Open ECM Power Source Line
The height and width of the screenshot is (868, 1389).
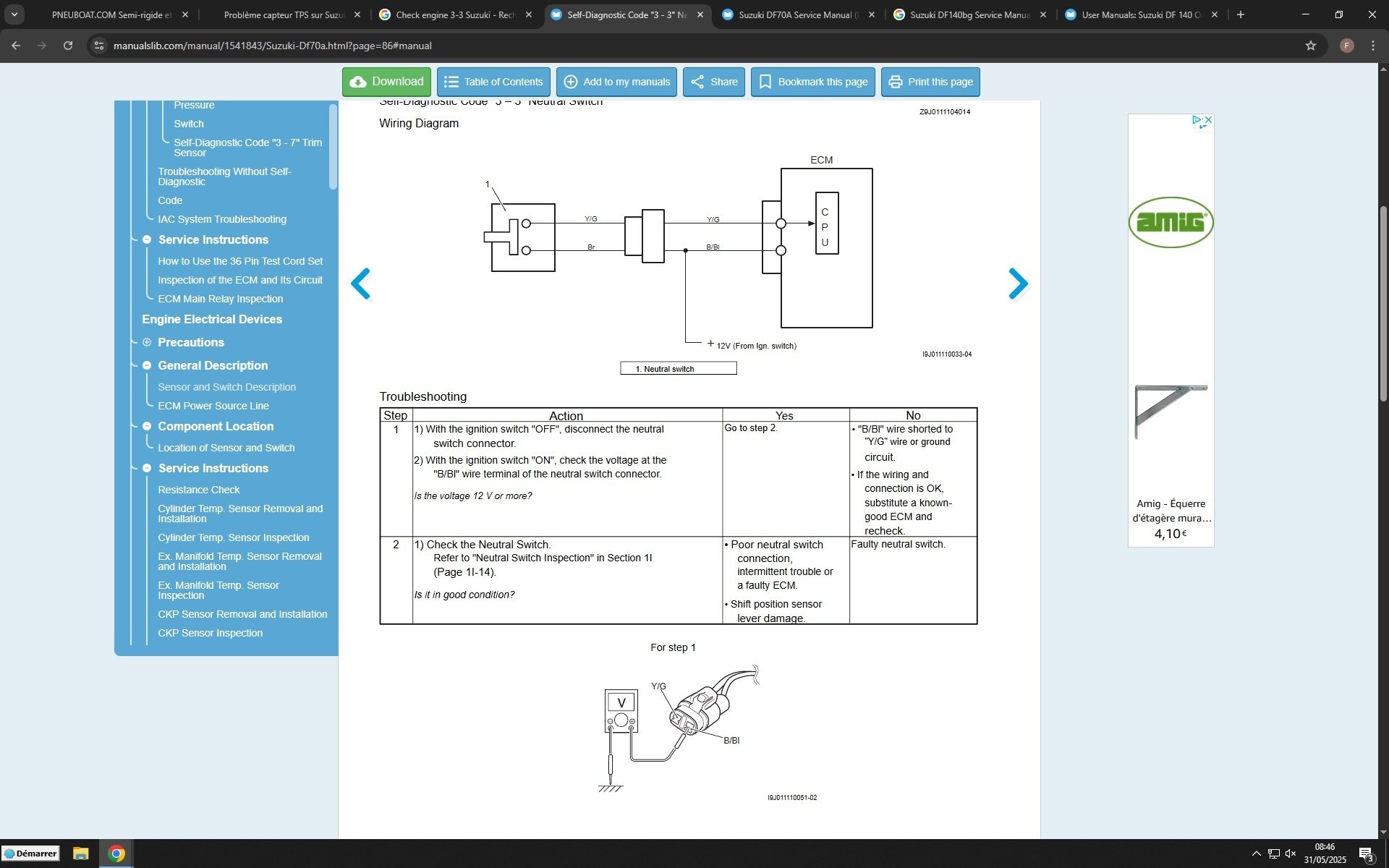[x=213, y=406]
